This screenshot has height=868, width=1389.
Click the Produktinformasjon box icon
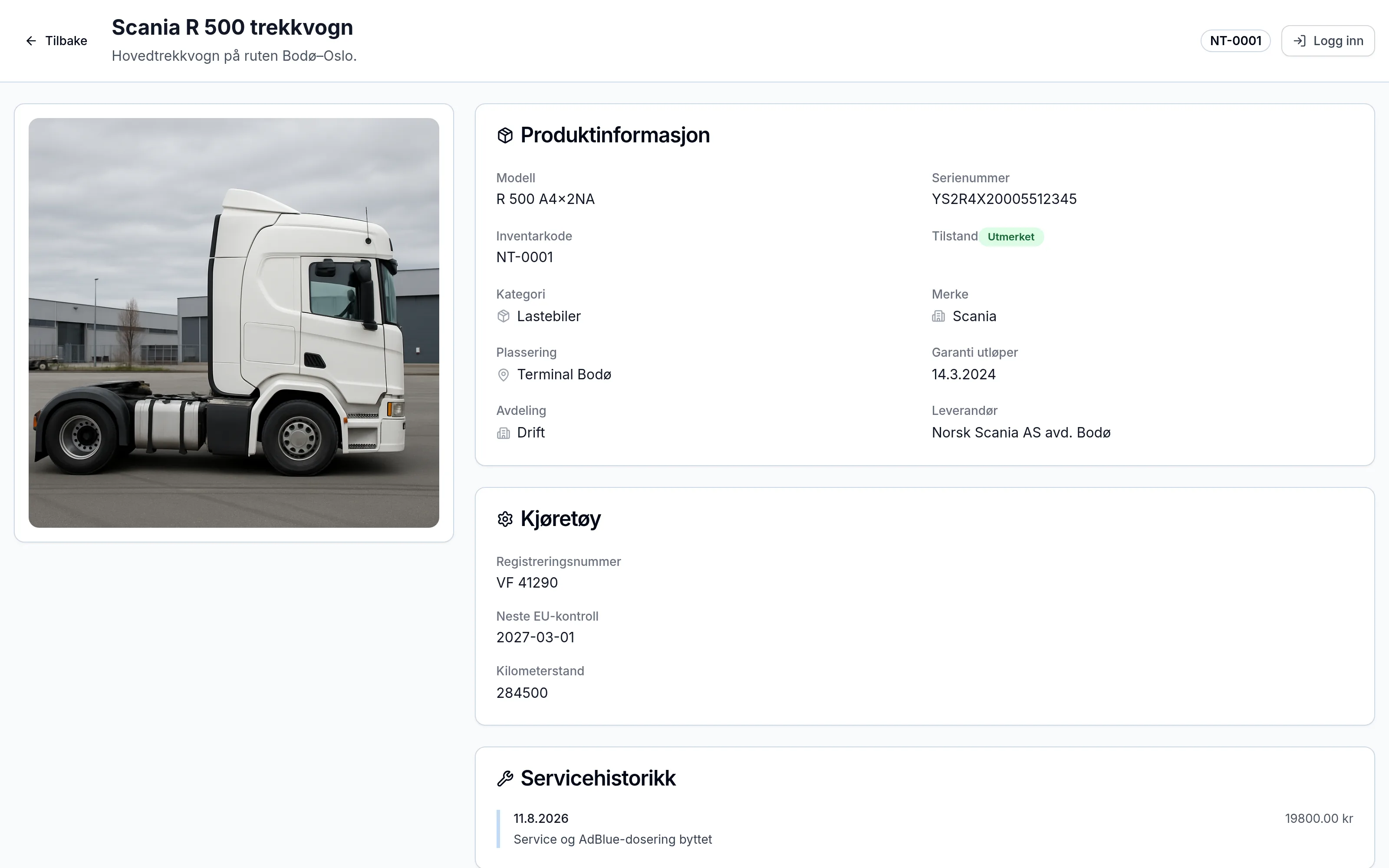[x=504, y=135]
